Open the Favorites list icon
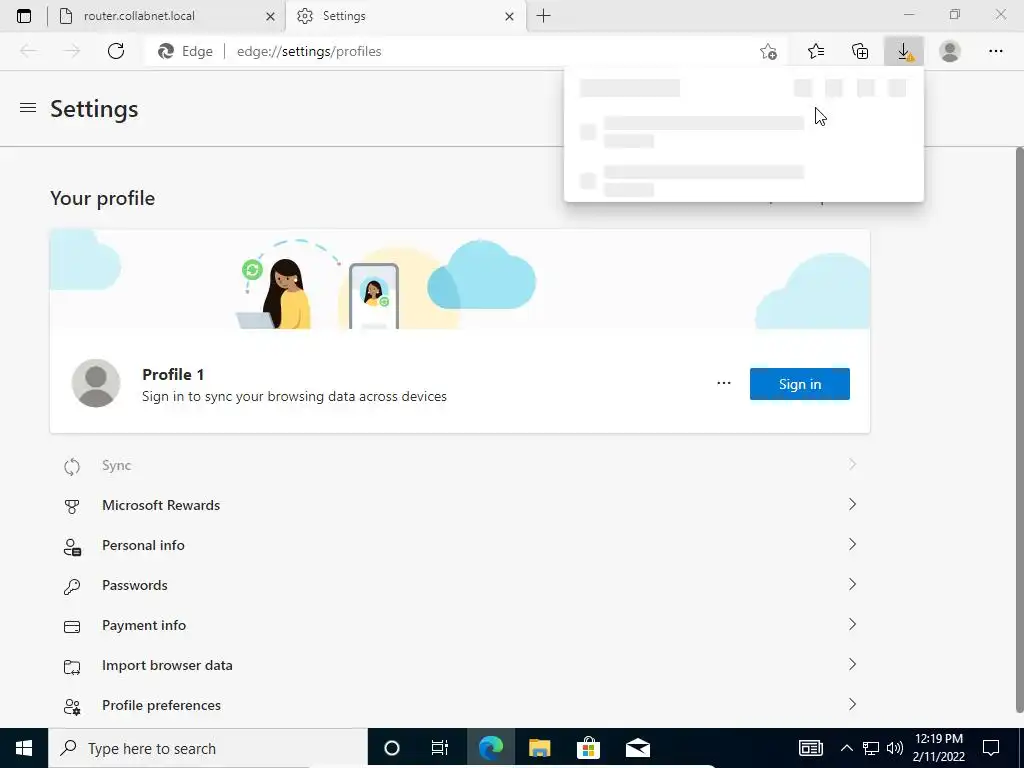 coord(816,51)
